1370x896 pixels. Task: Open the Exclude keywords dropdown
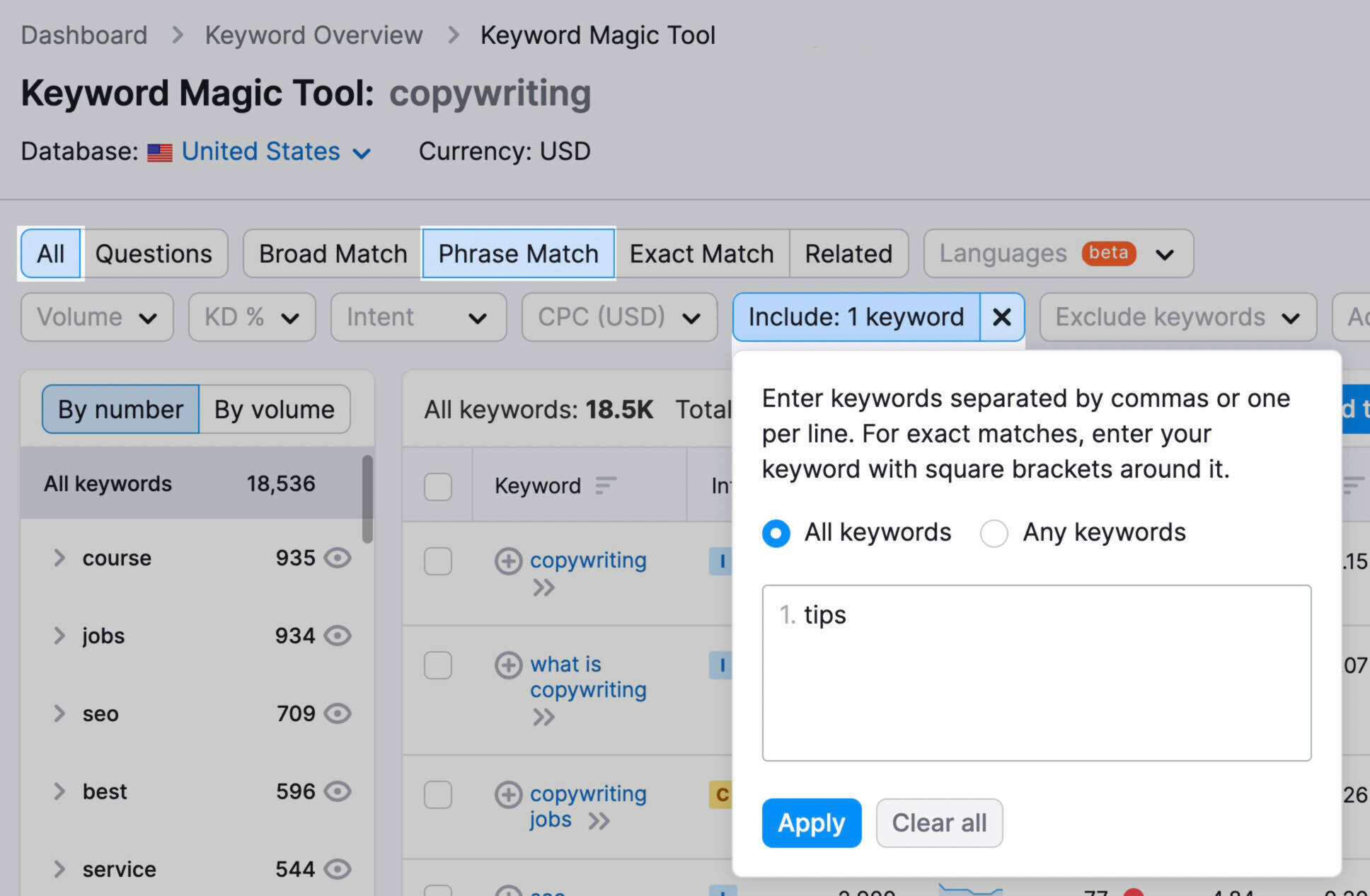coord(1178,317)
